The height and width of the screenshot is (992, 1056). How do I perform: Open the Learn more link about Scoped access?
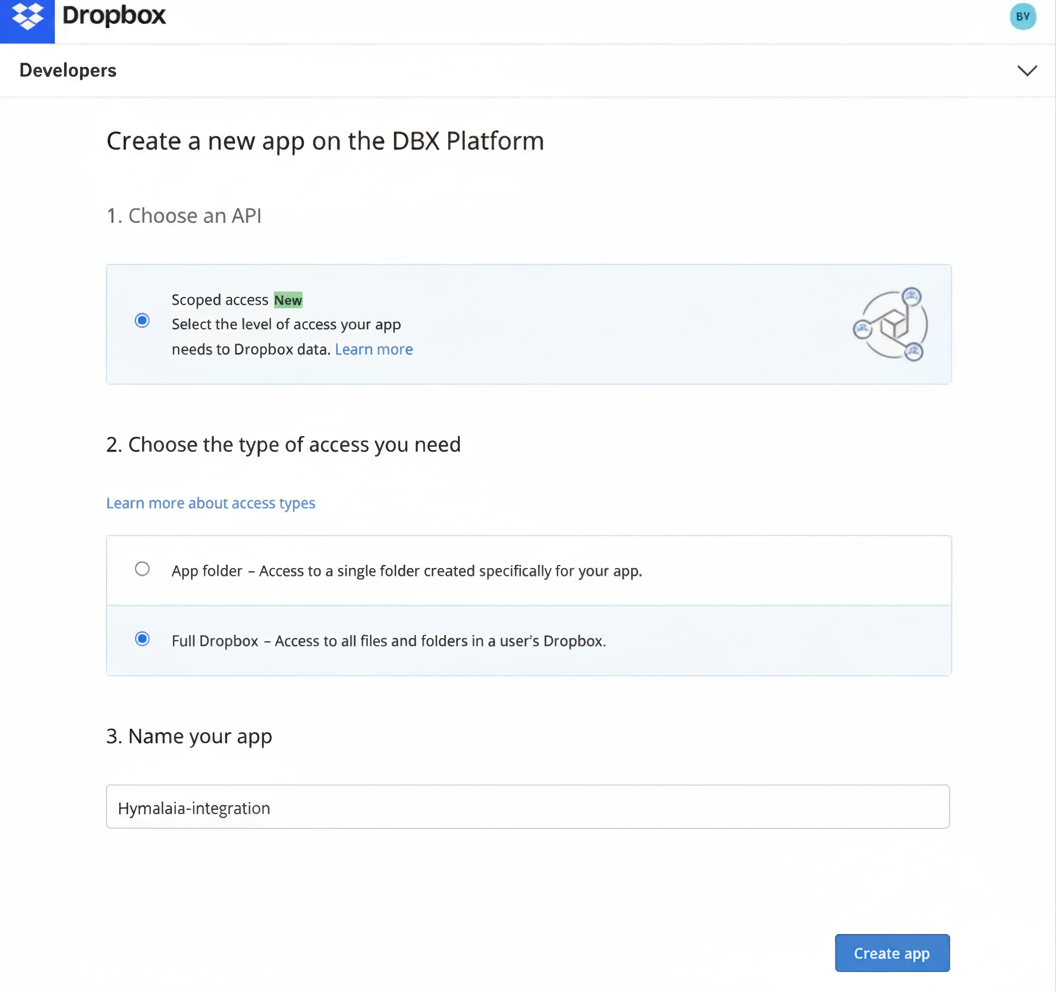click(374, 349)
